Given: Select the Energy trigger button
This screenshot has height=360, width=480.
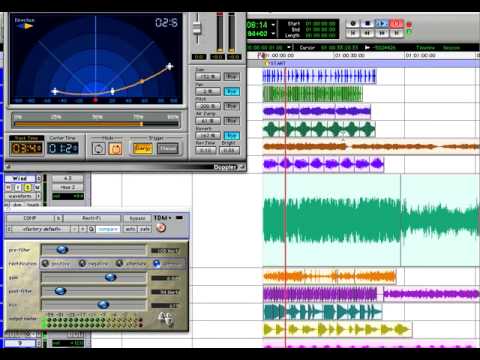Looking at the screenshot, I should (x=143, y=148).
